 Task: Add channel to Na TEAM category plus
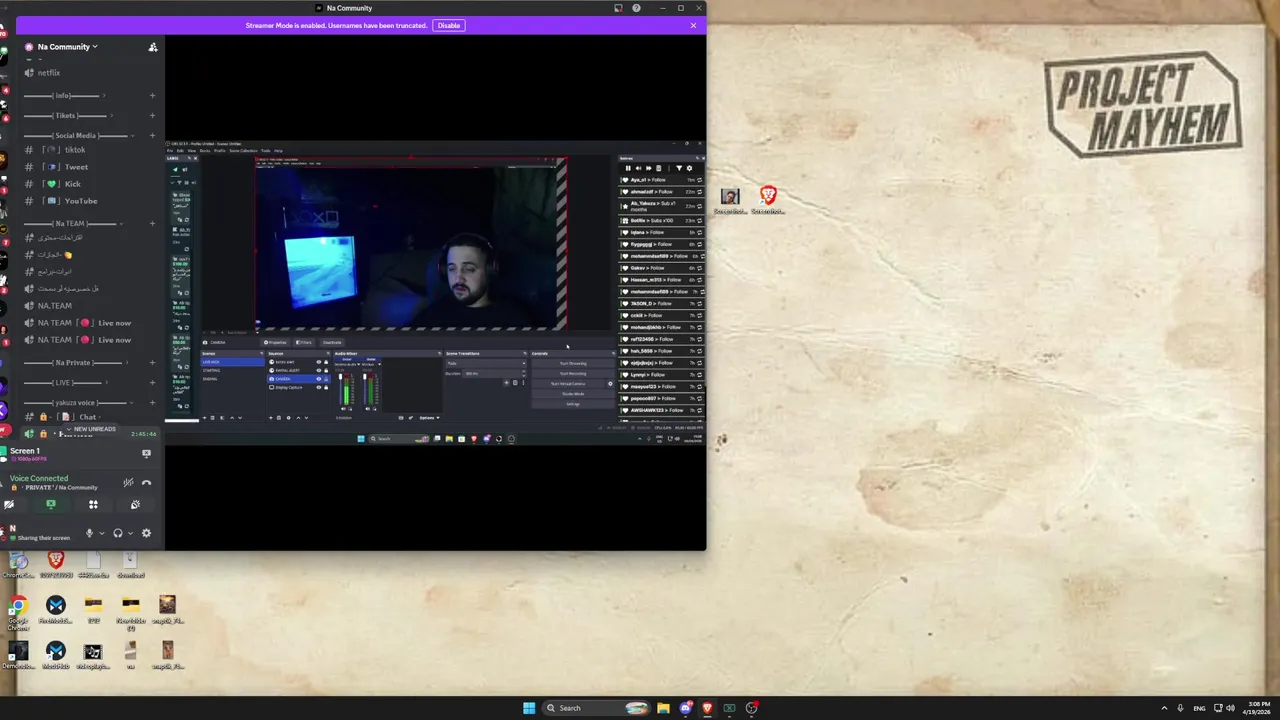pyautogui.click(x=152, y=224)
